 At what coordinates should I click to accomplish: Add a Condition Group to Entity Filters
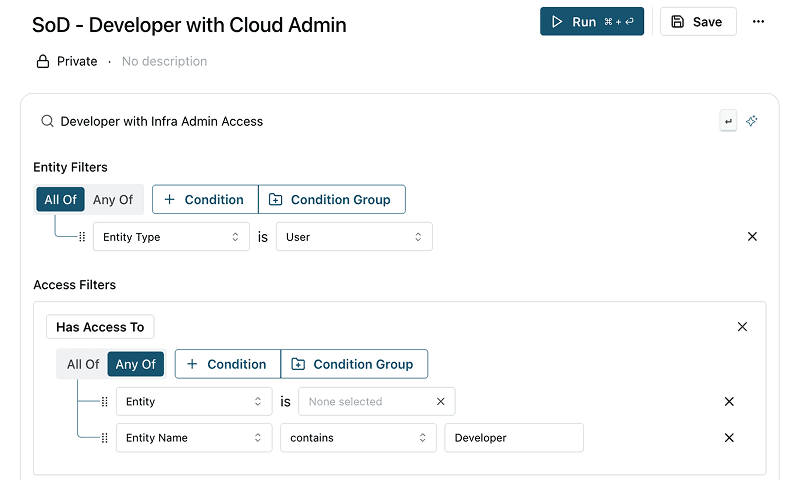point(331,199)
